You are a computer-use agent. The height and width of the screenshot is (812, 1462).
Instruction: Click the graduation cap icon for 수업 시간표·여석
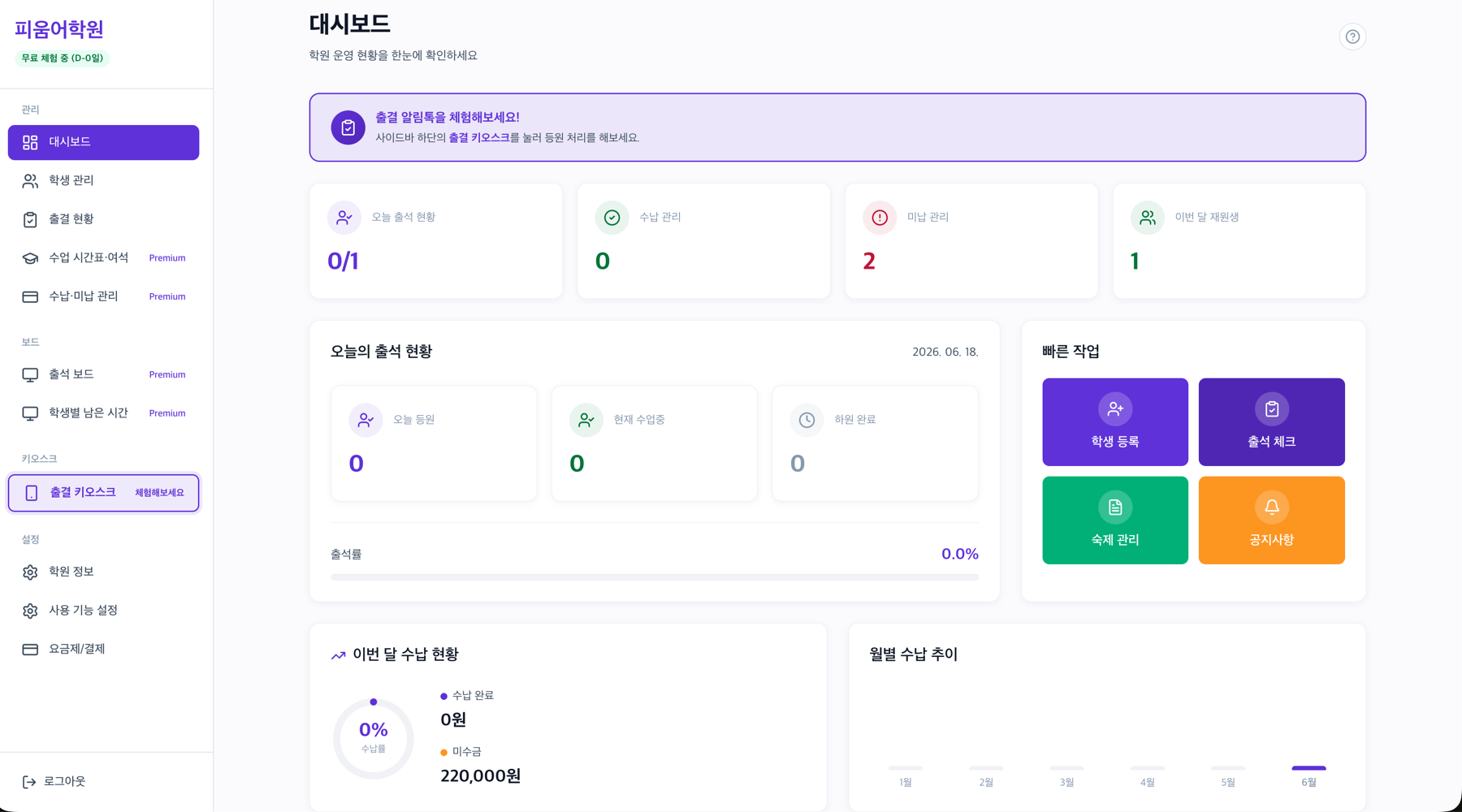[30, 258]
